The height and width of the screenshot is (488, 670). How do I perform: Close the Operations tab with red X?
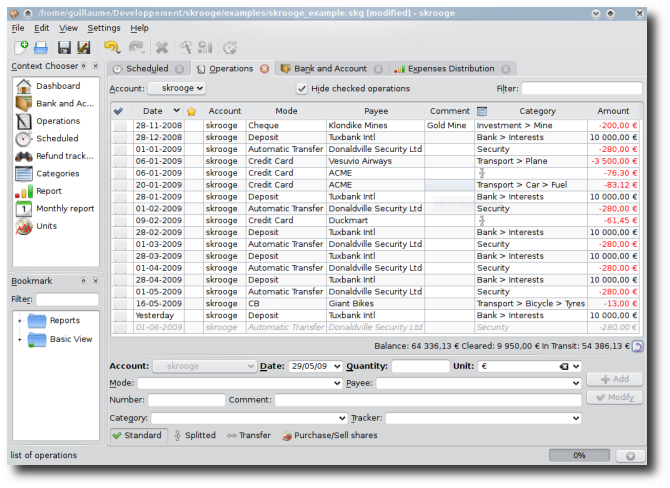click(265, 69)
